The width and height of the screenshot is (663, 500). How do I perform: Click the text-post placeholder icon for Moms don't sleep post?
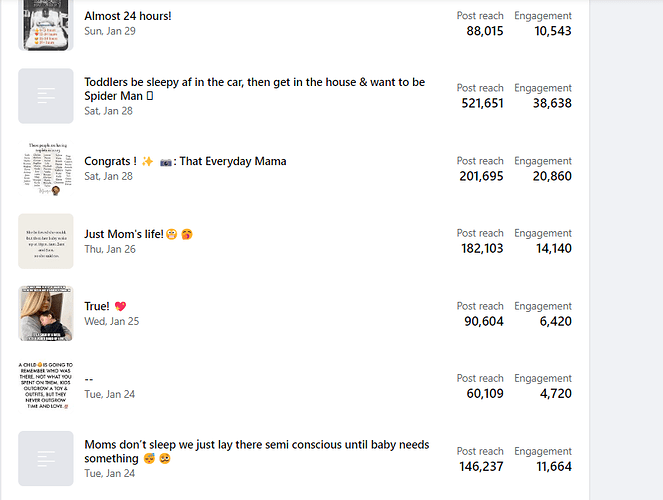(46, 459)
